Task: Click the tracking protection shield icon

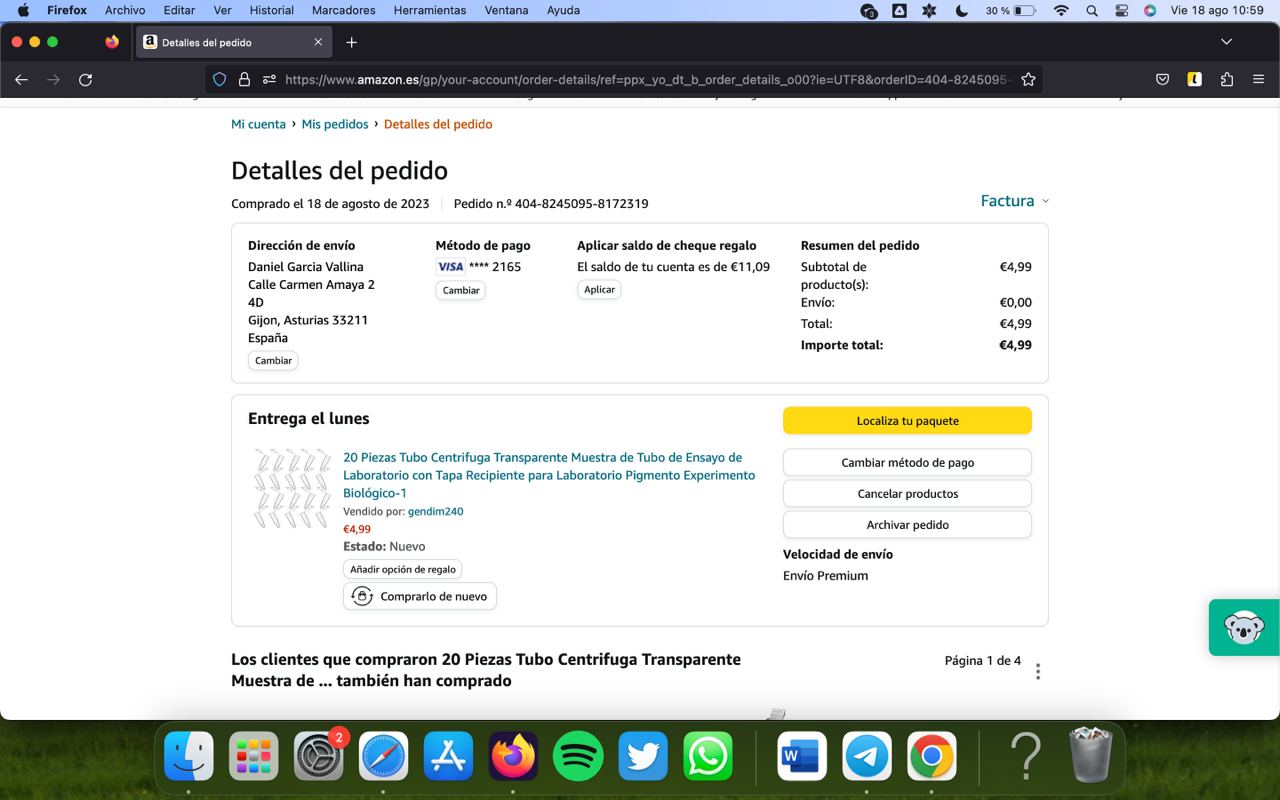Action: (x=220, y=80)
